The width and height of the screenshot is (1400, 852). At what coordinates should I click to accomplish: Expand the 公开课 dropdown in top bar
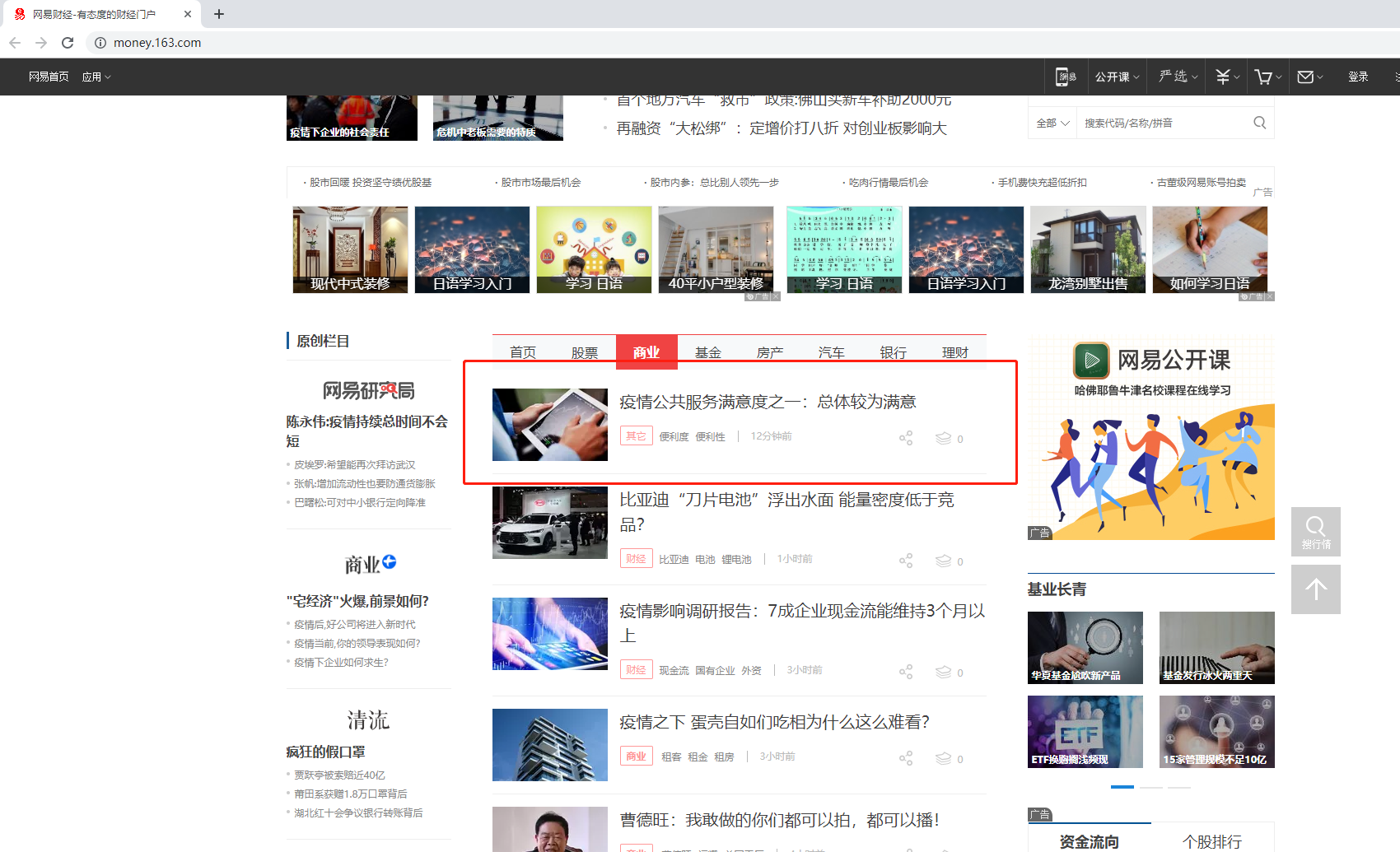(1117, 77)
